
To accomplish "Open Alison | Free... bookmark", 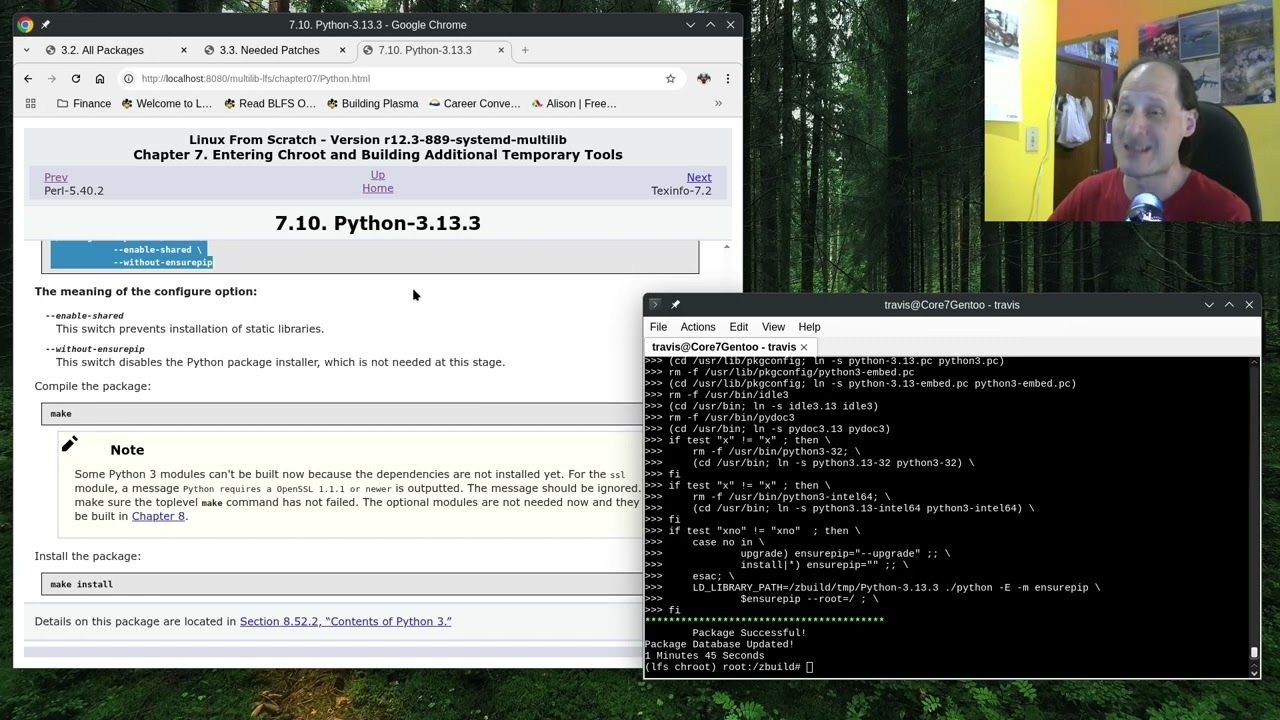I will tap(574, 103).
